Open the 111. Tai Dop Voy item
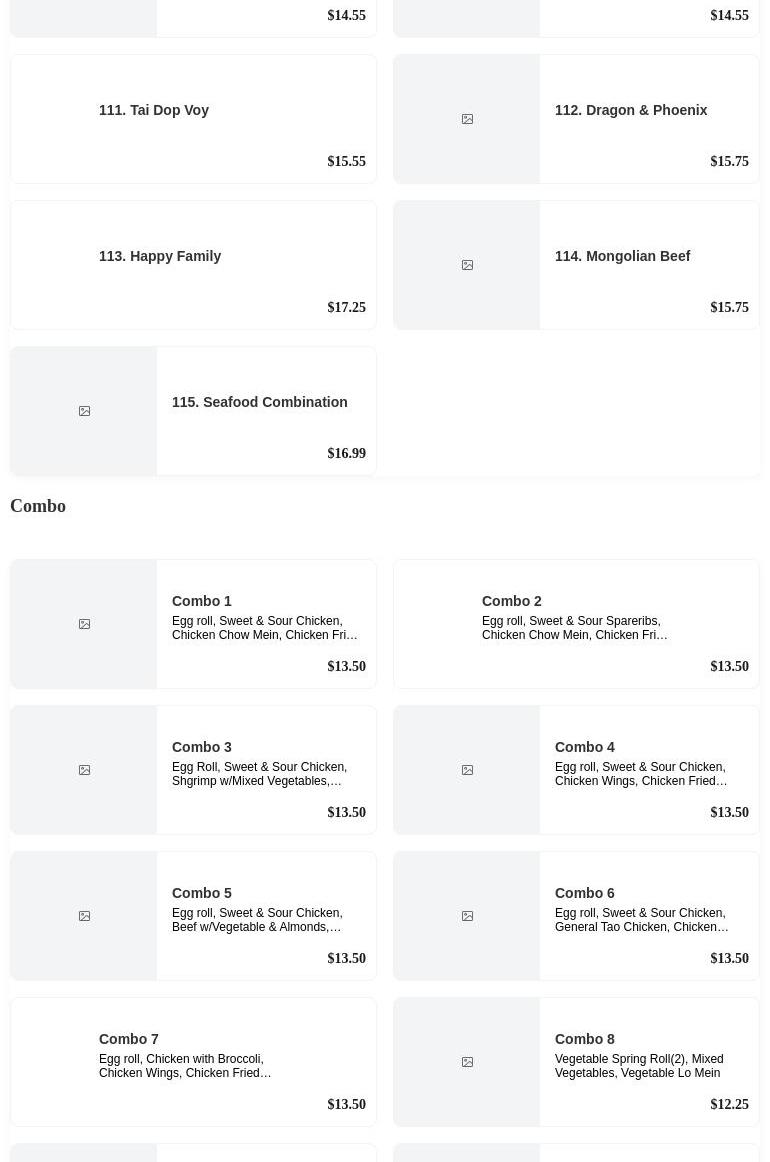 (193, 119)
